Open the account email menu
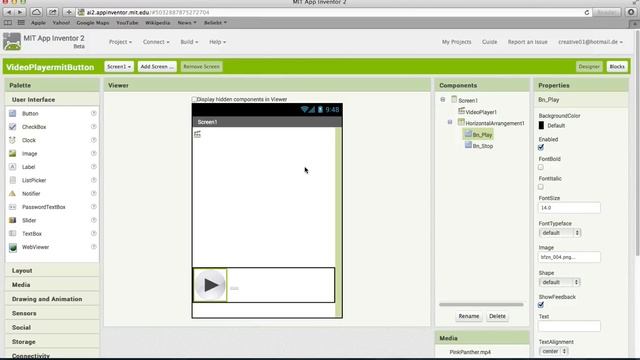 click(x=590, y=42)
